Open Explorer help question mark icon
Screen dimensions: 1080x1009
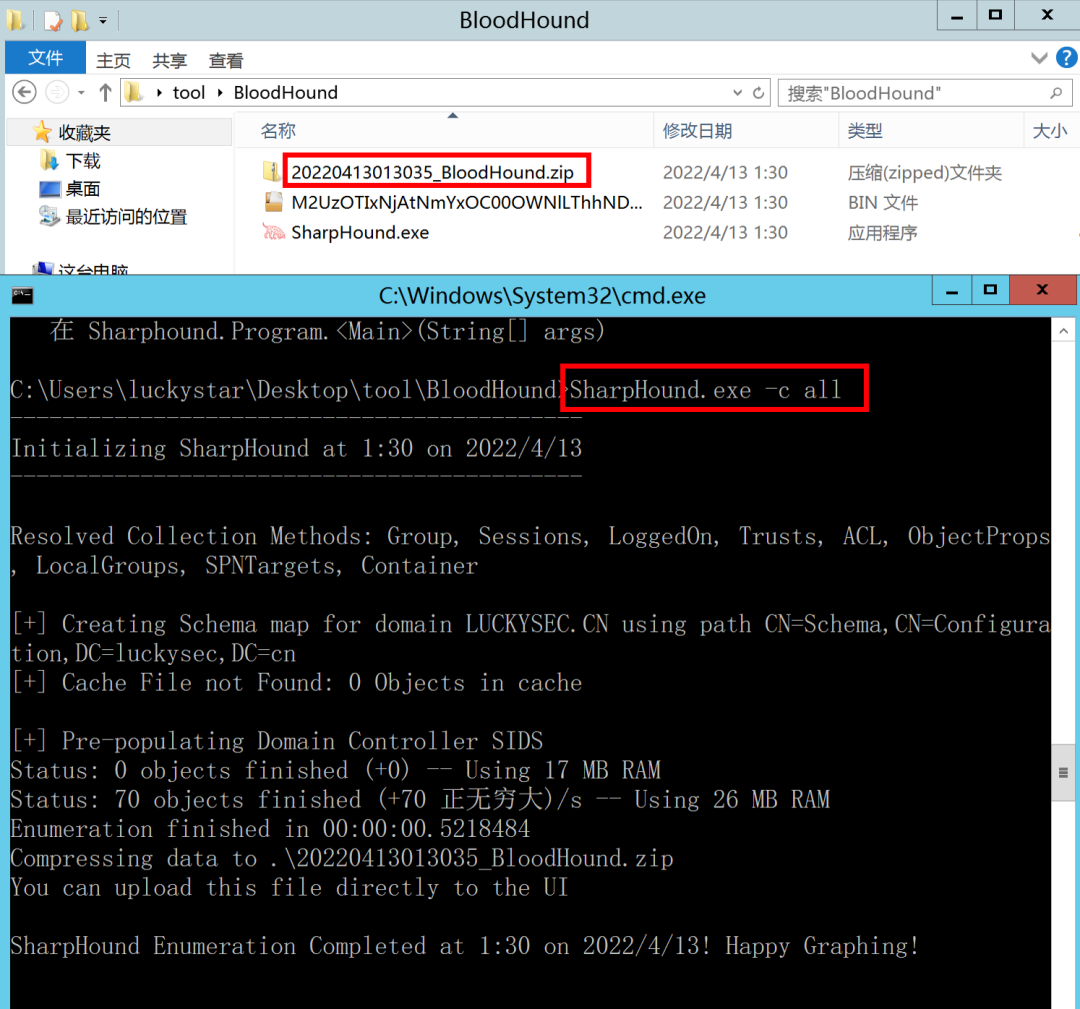1067,58
